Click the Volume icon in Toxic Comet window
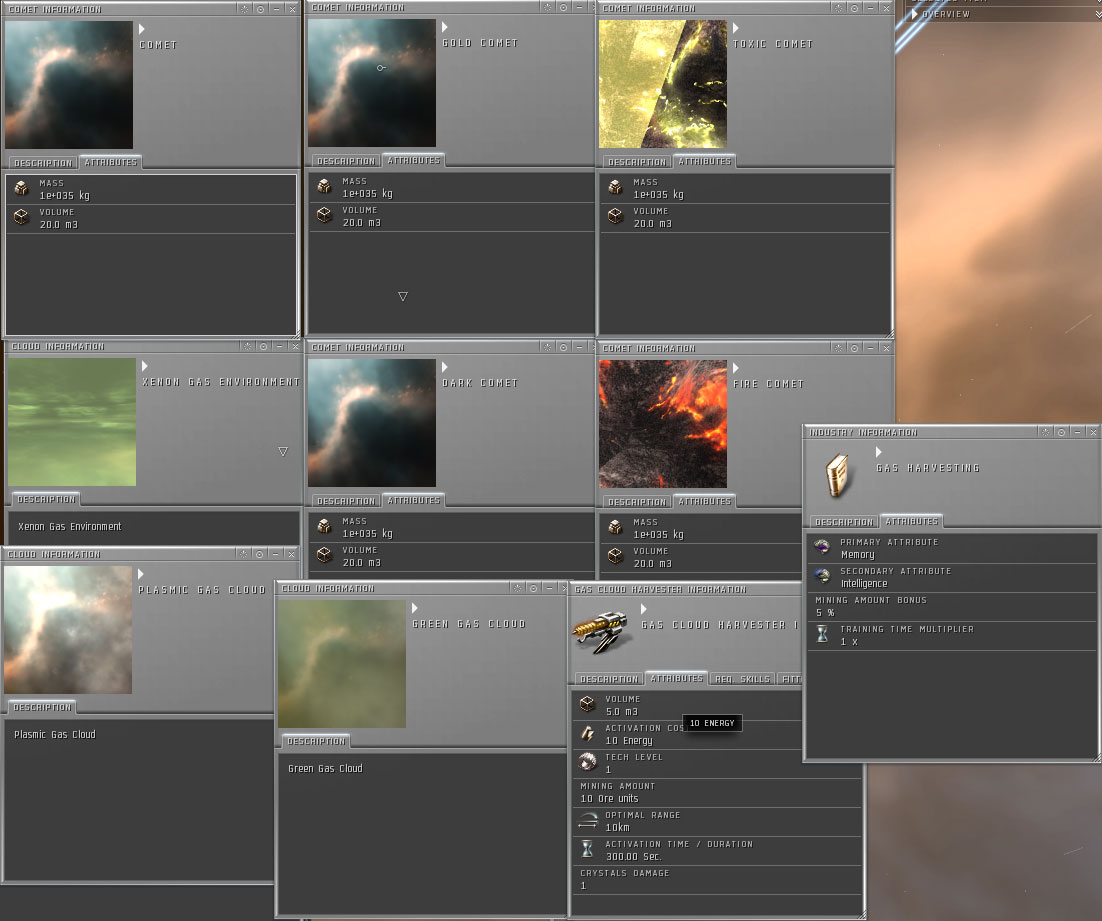This screenshot has height=921, width=1102. click(615, 216)
